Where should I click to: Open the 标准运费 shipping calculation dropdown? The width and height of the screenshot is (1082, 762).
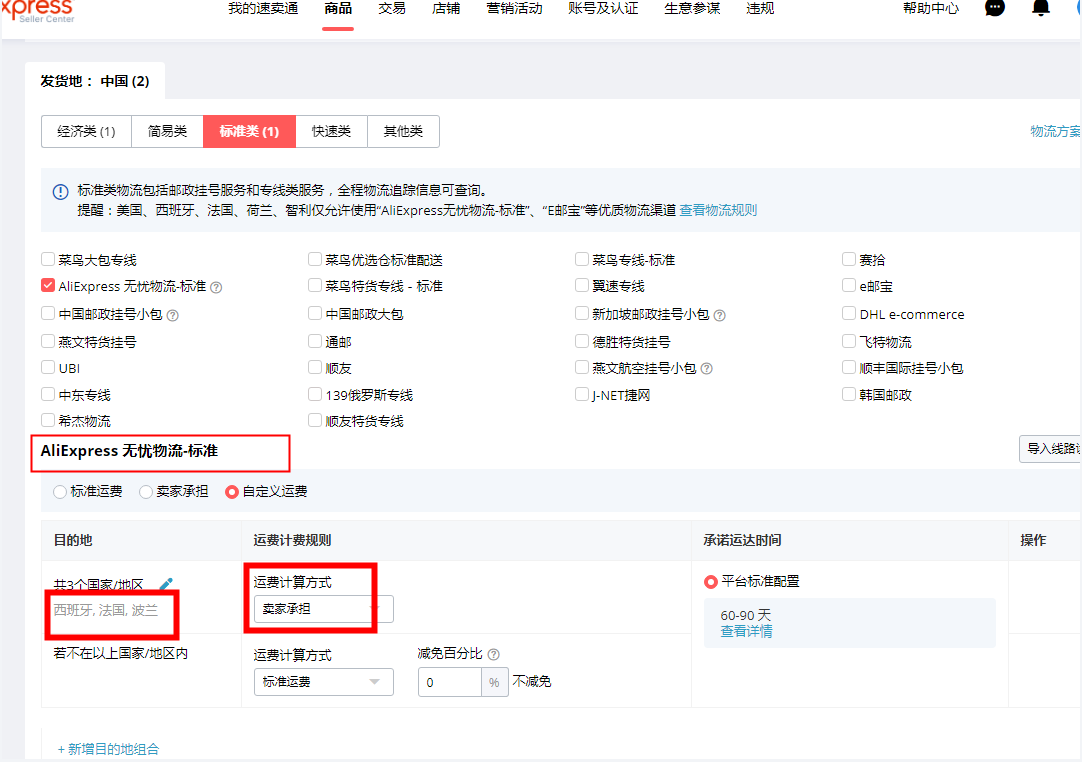324,682
